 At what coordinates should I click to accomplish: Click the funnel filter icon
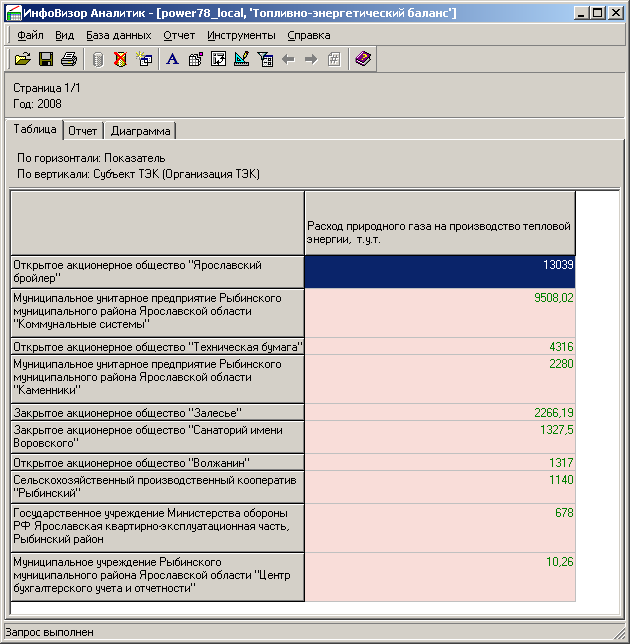(x=265, y=59)
